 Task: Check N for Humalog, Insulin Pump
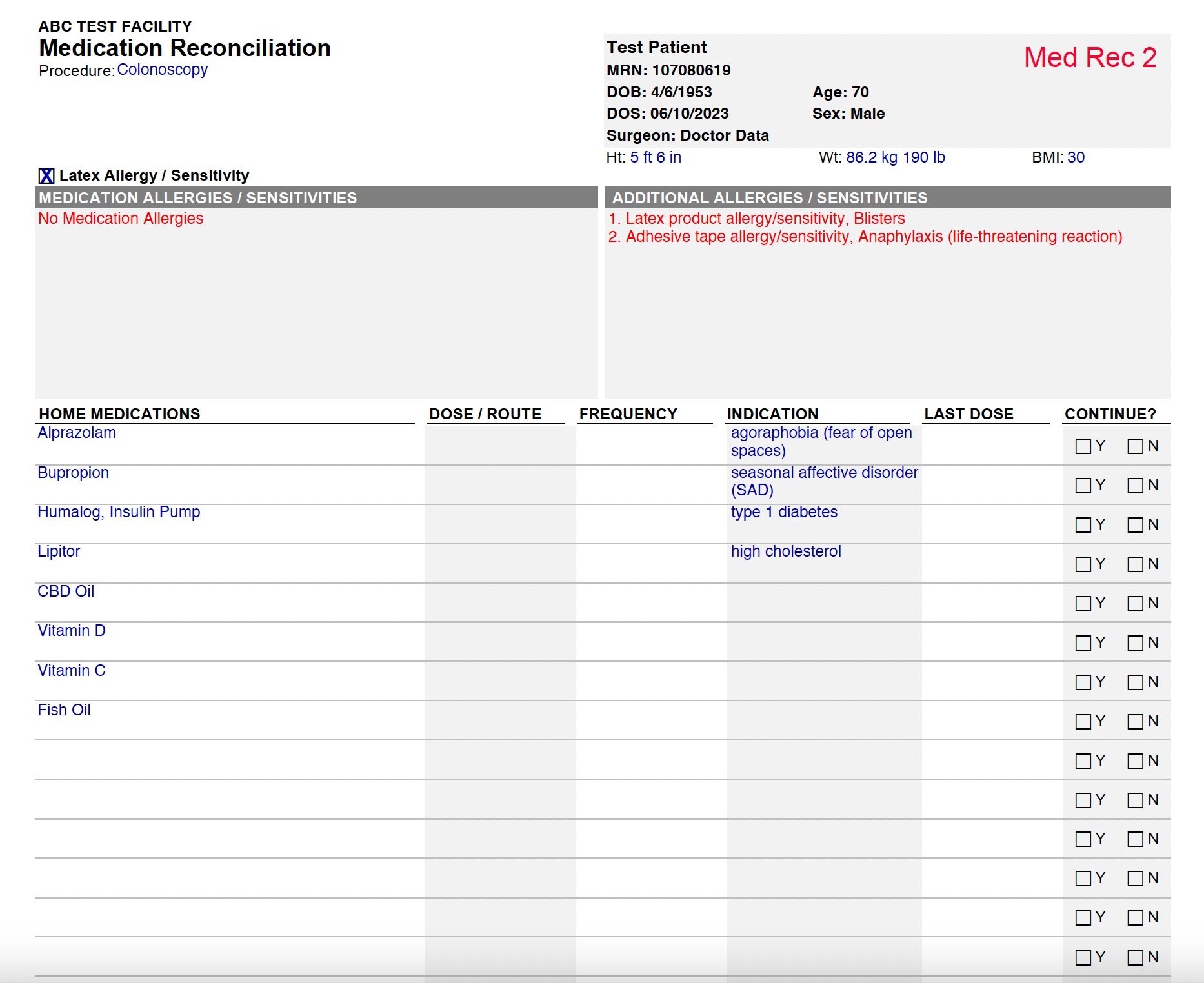[x=1135, y=524]
